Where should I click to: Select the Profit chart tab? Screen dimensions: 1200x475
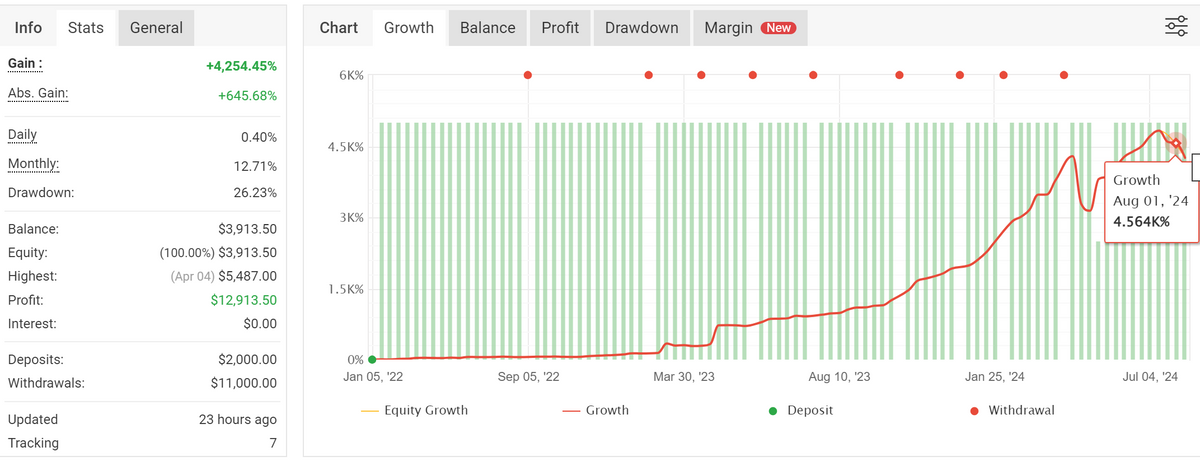(560, 28)
